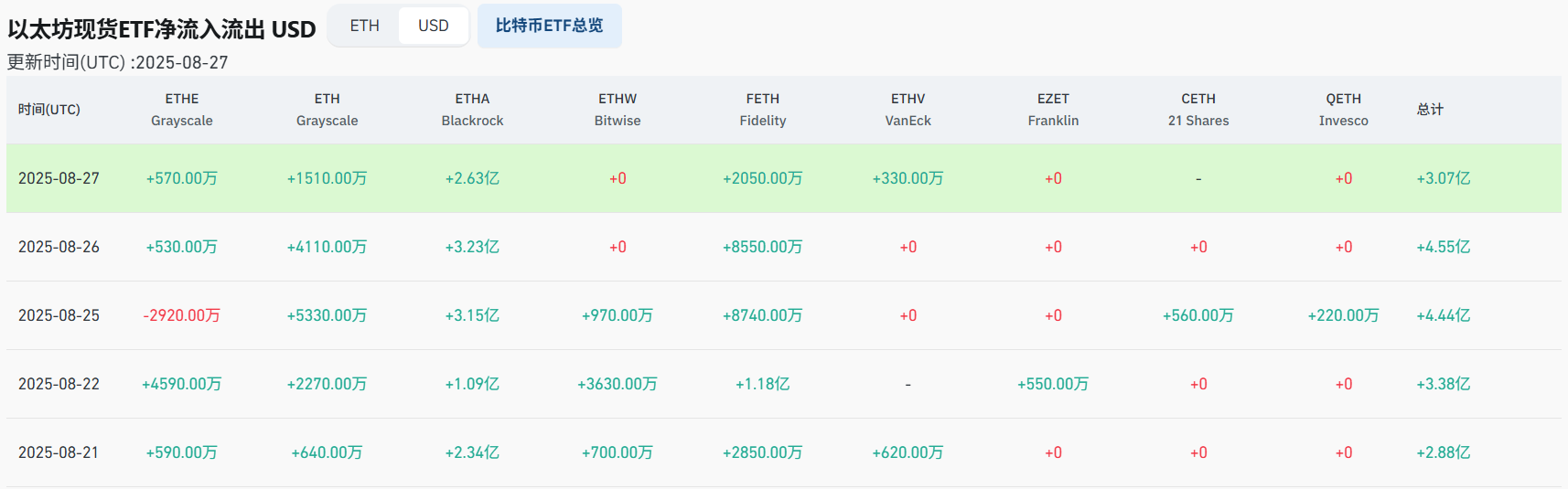Click the 以太坊现货ETF净流入流出 USD title
This screenshot has width=1568, height=489.
[162, 29]
